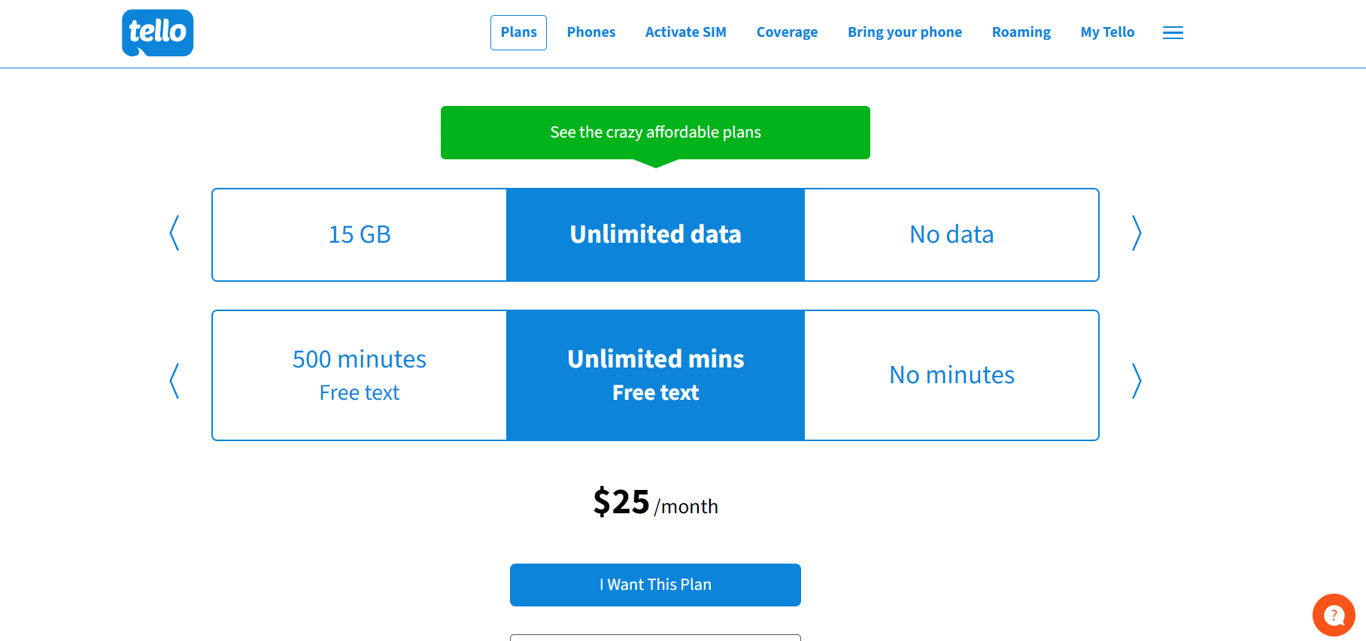This screenshot has width=1366, height=641.
Task: Open the hamburger menu icon
Action: (x=1173, y=33)
